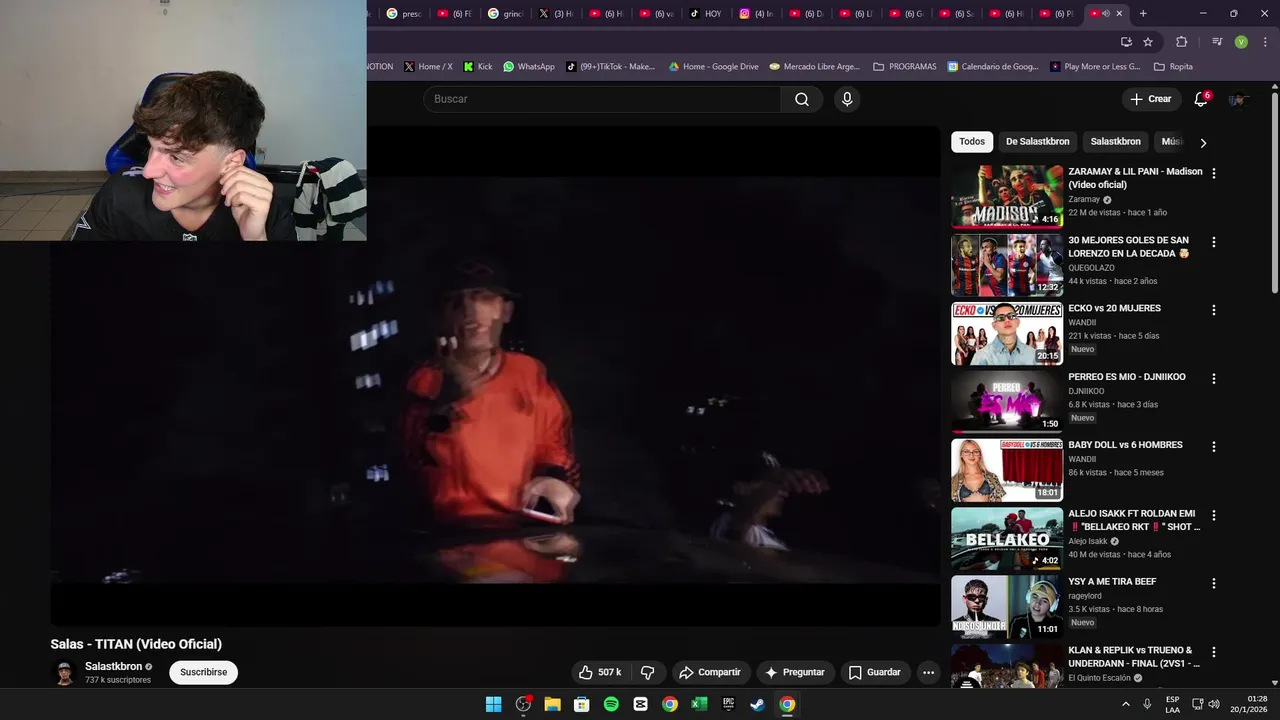Open Calendario de Google bookmark
1280x720 pixels.
[993, 67]
